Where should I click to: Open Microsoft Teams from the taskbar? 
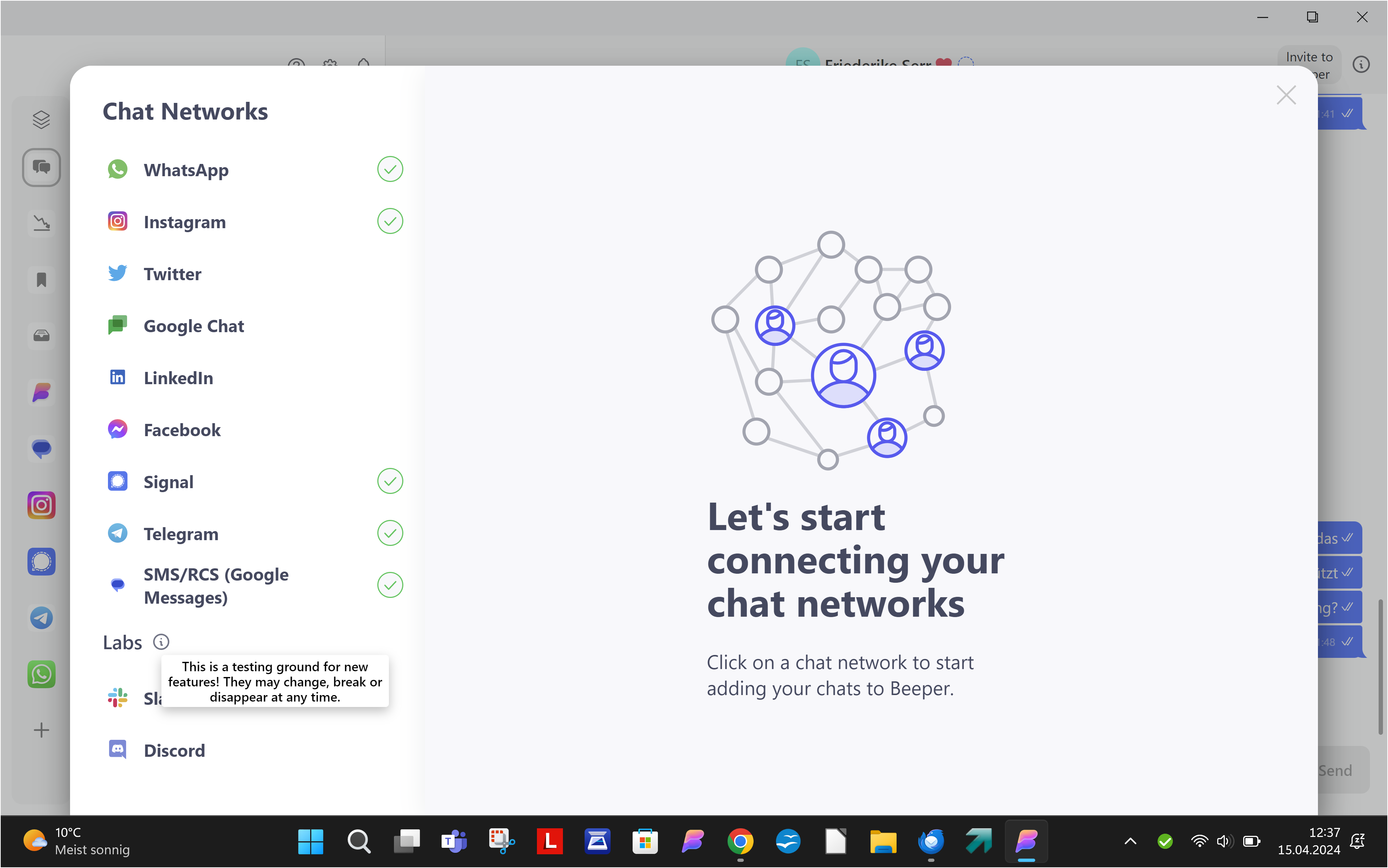tap(454, 842)
